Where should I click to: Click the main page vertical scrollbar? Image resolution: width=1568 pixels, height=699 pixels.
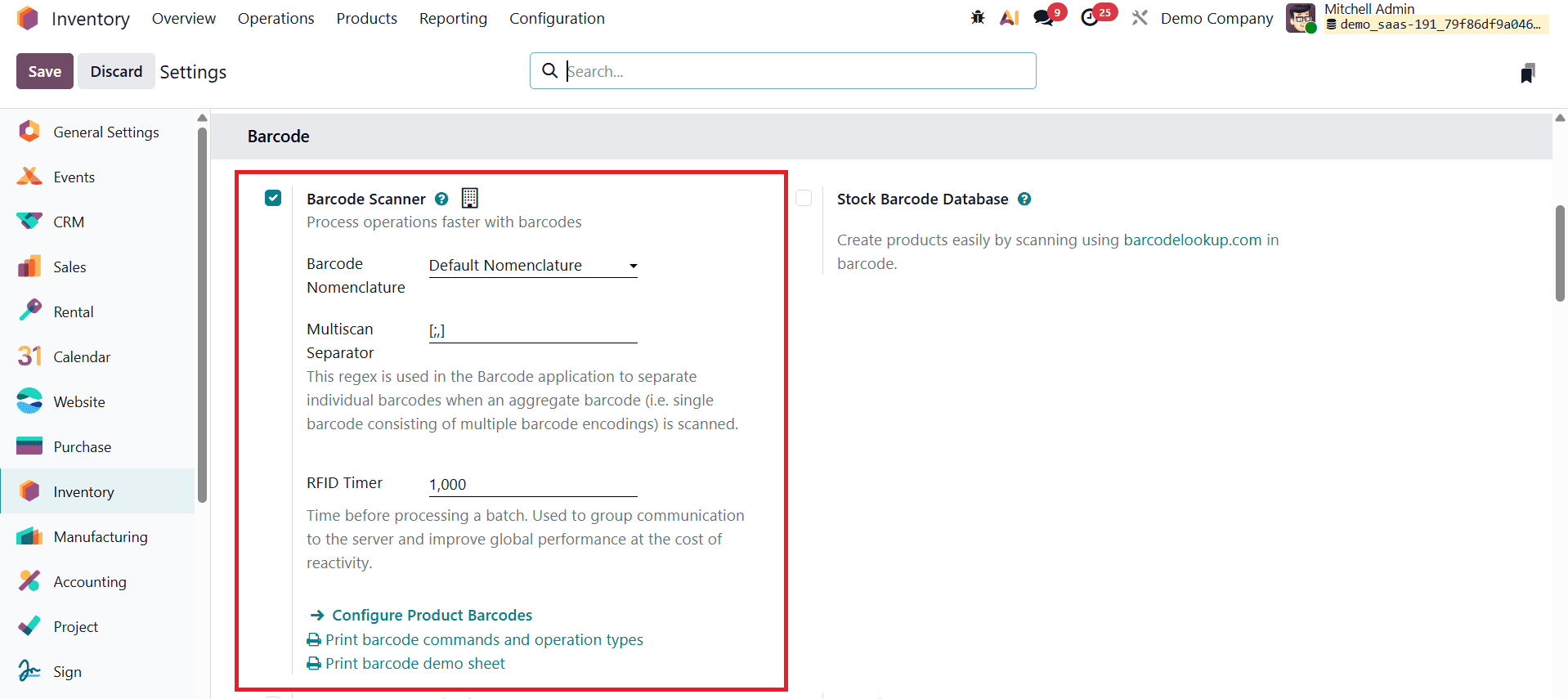1560,253
